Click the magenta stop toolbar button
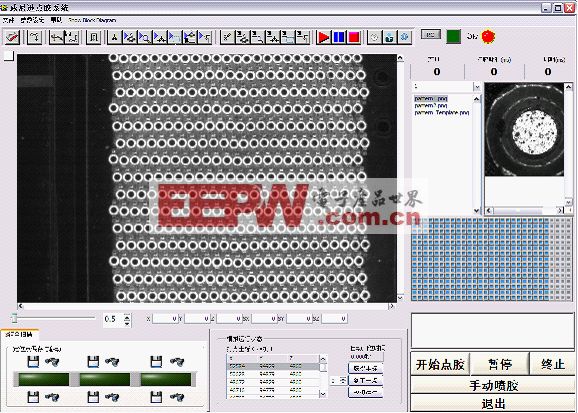This screenshot has width=578, height=413. pos(354,37)
